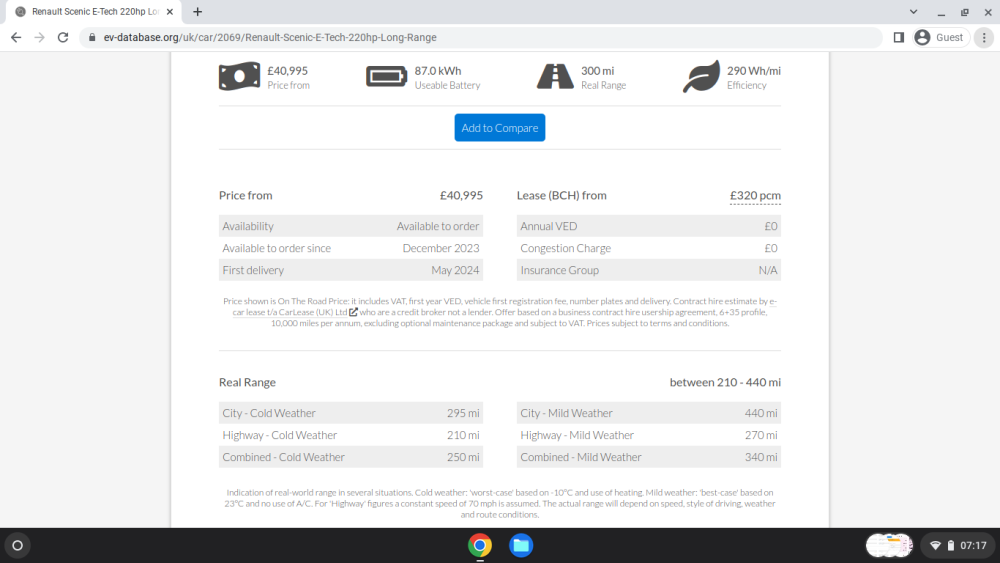Click the Insurance Group row
The width and height of the screenshot is (1000, 563).
click(x=649, y=270)
